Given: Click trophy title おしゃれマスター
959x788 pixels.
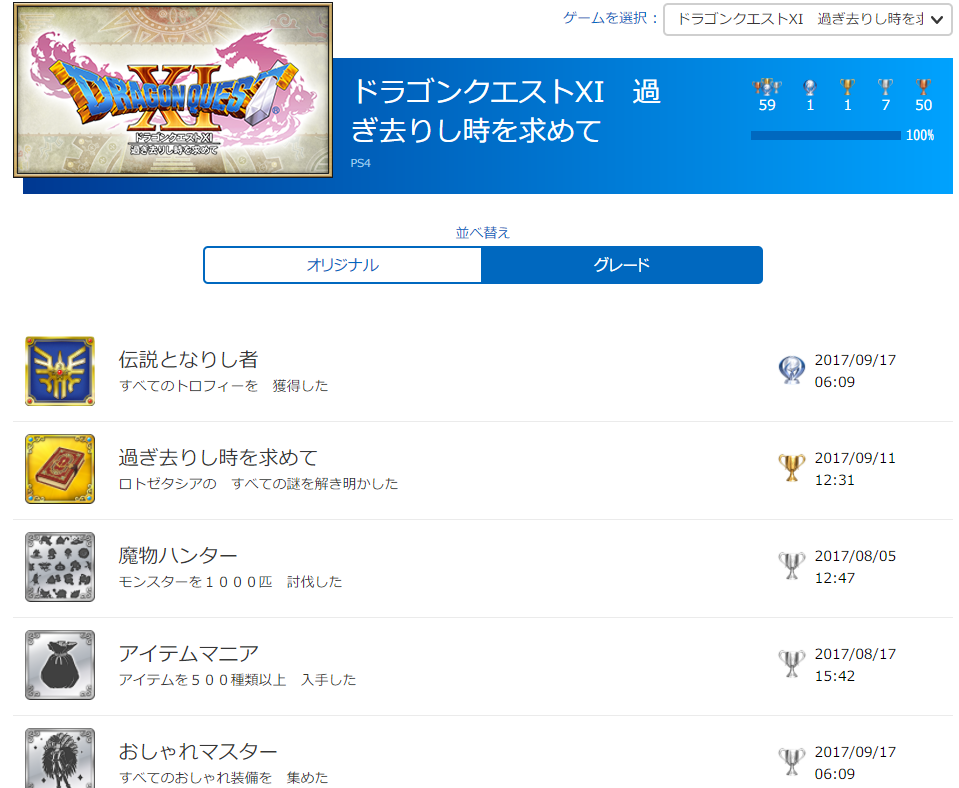Looking at the screenshot, I should 198,751.
